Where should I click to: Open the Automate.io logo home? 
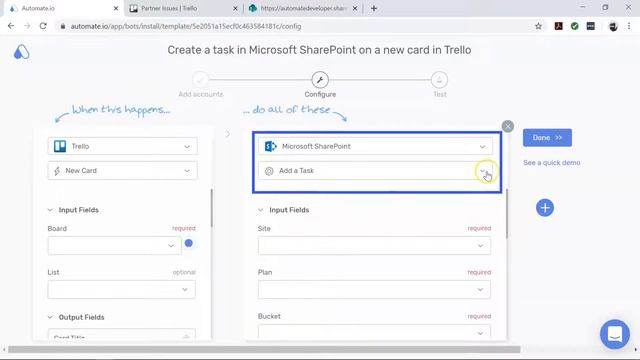point(22,52)
